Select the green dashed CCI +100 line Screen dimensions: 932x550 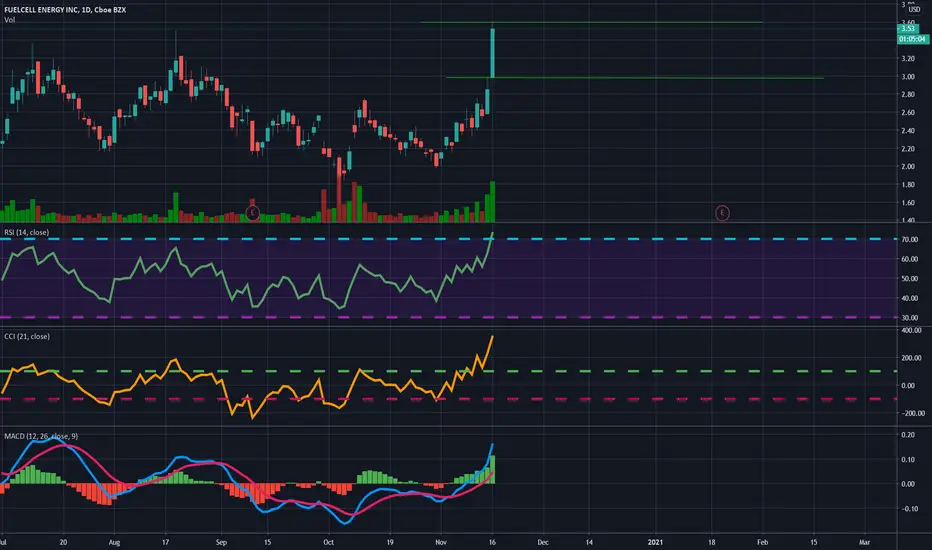click(448, 371)
